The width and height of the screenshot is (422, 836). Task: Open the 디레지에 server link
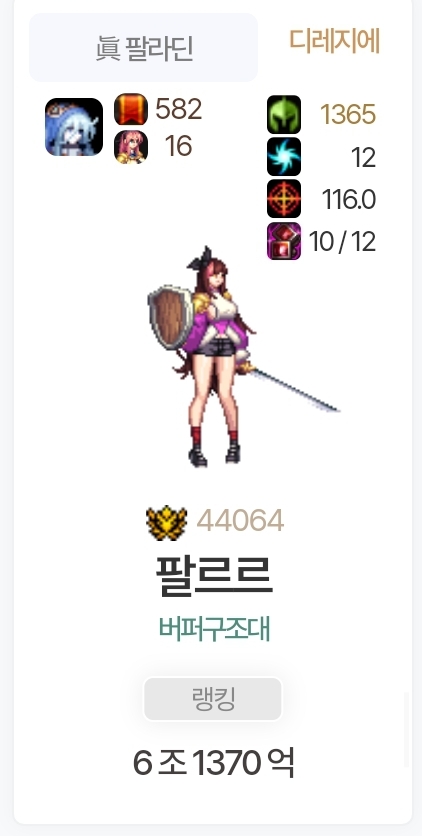click(335, 41)
